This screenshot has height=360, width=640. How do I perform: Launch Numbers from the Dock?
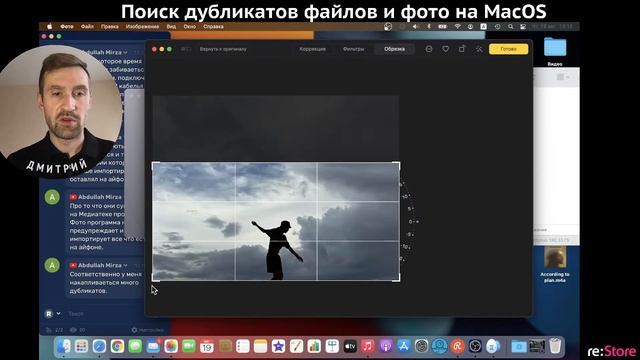point(314,347)
